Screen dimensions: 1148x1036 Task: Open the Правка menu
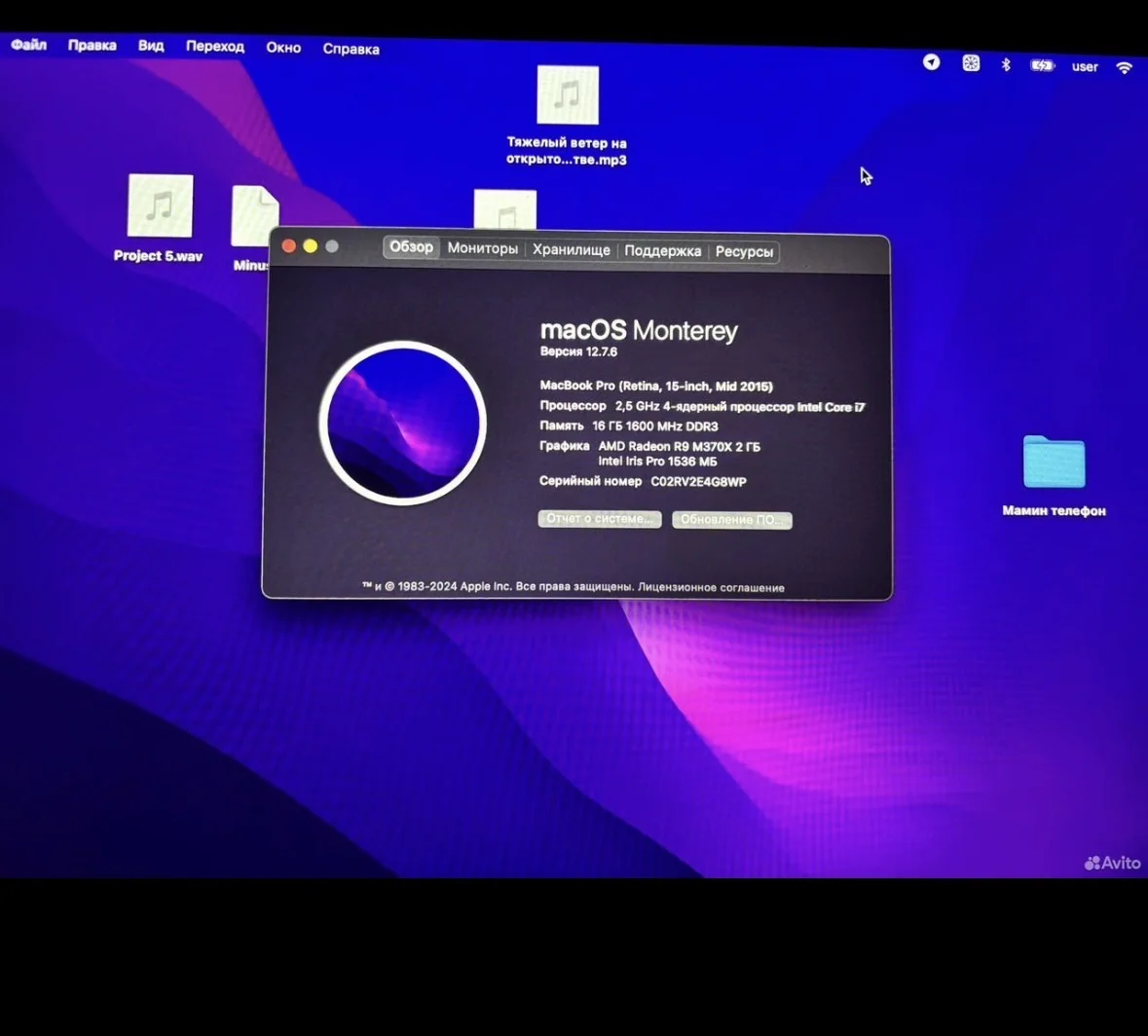point(93,46)
